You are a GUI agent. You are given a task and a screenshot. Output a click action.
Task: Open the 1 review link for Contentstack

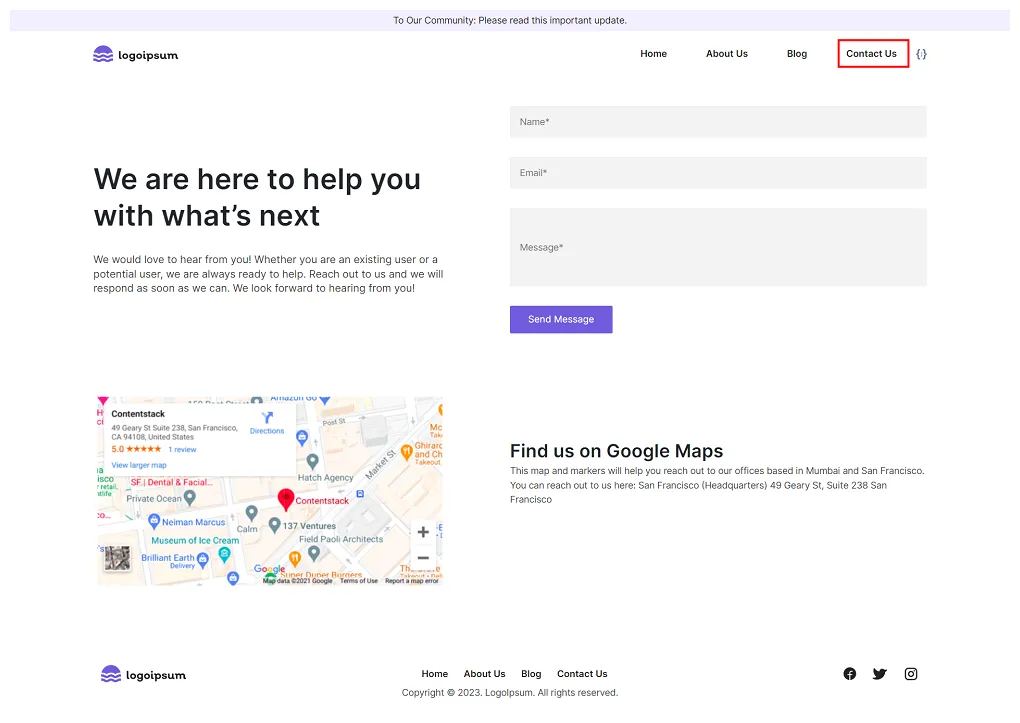pos(182,449)
